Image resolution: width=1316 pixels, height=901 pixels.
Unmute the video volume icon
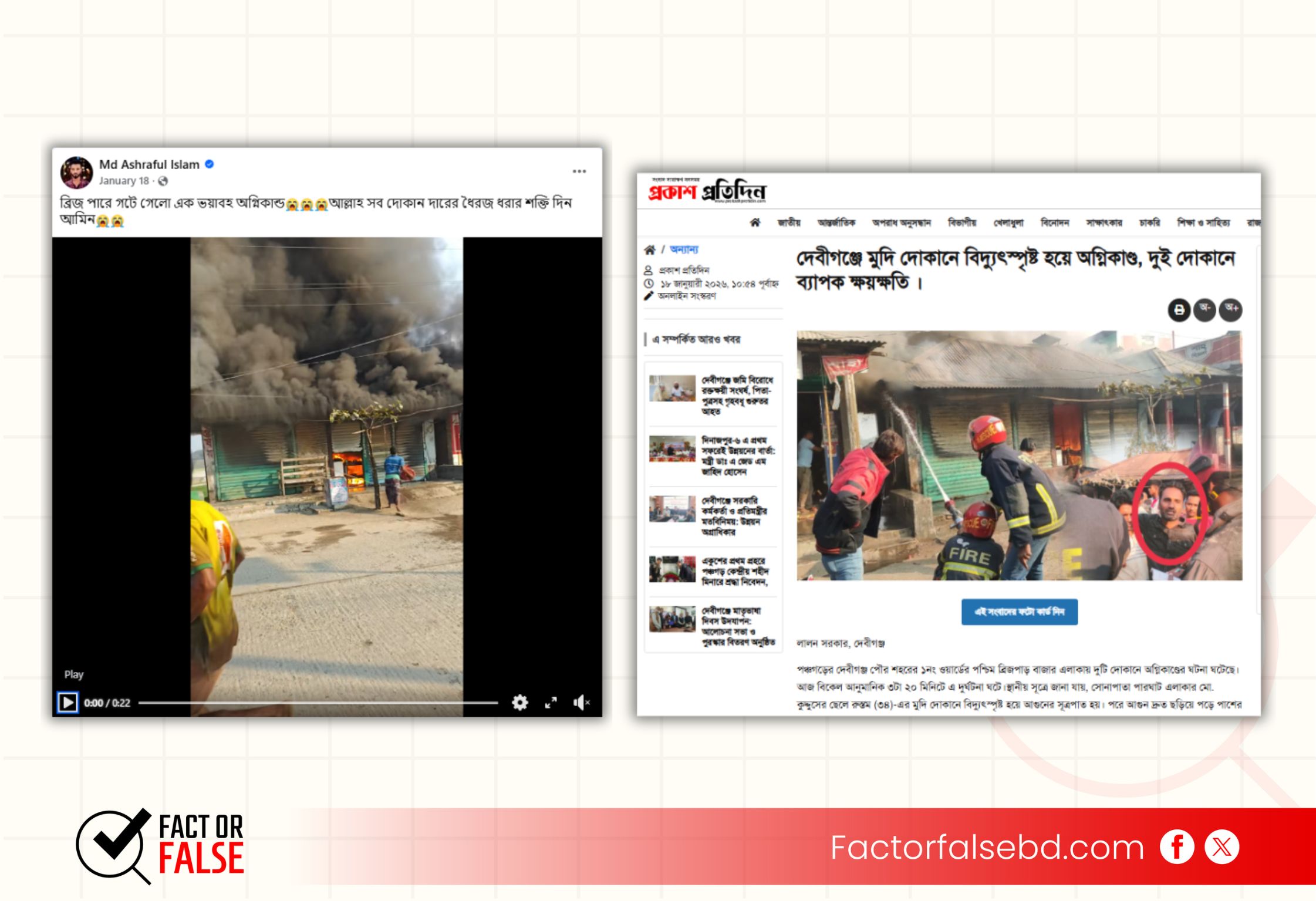coord(581,702)
